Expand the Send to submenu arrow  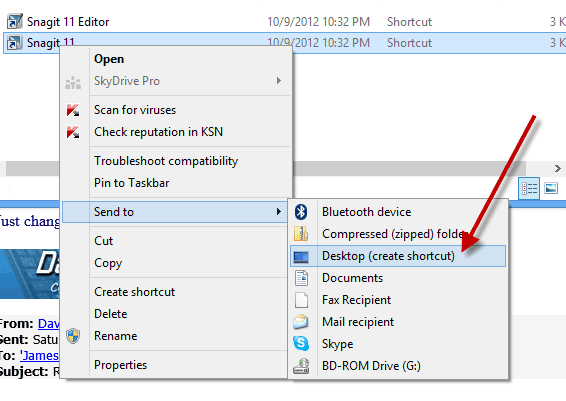coord(278,212)
